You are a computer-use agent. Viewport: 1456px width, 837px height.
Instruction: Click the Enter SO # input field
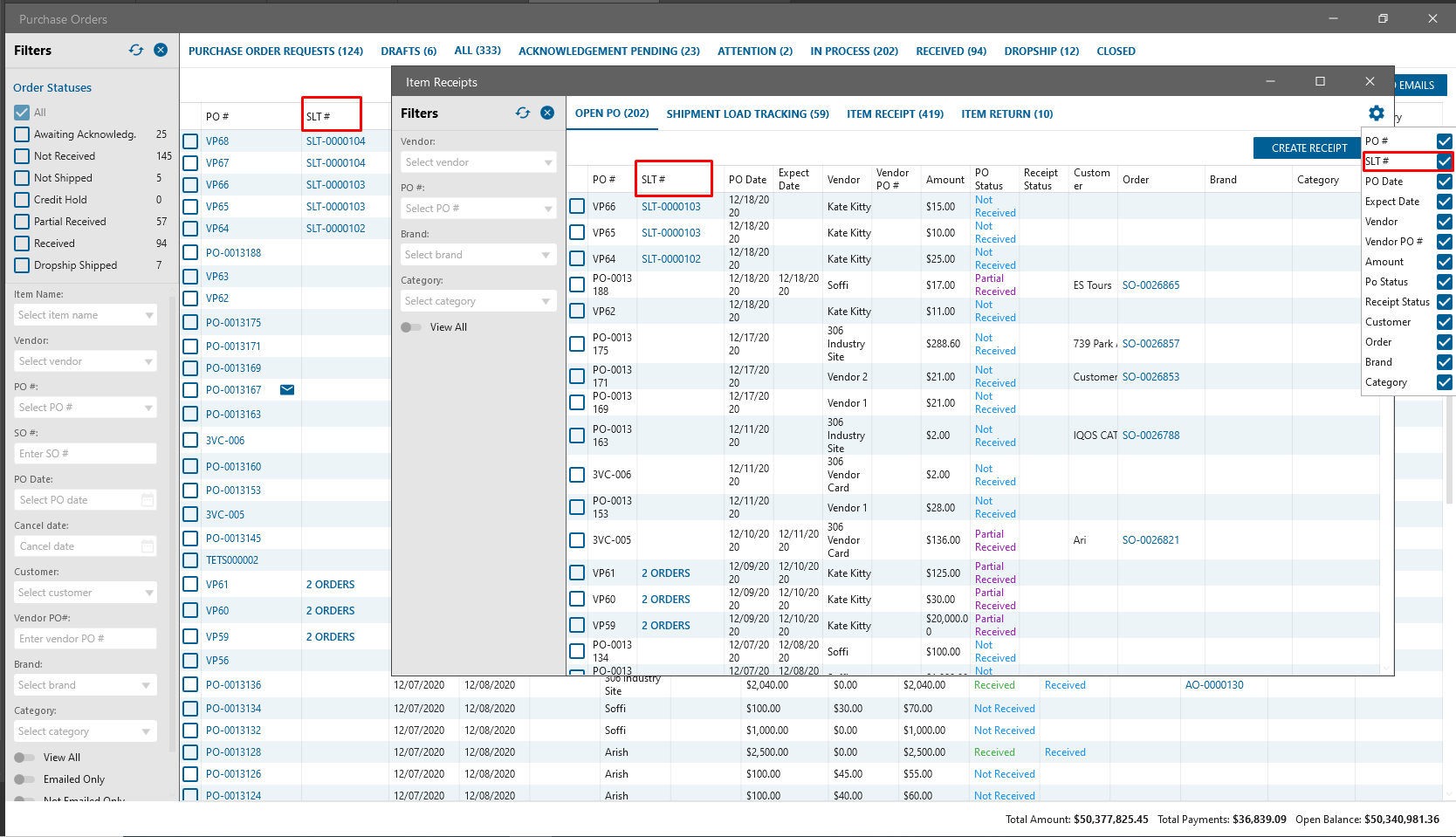(x=85, y=454)
